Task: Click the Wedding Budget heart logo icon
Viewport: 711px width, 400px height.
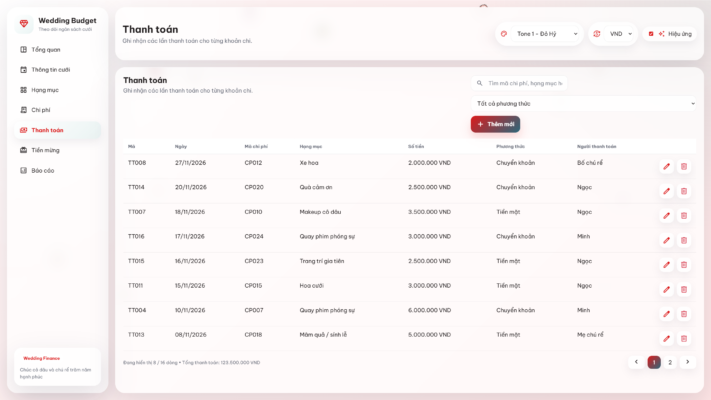Action: click(24, 24)
